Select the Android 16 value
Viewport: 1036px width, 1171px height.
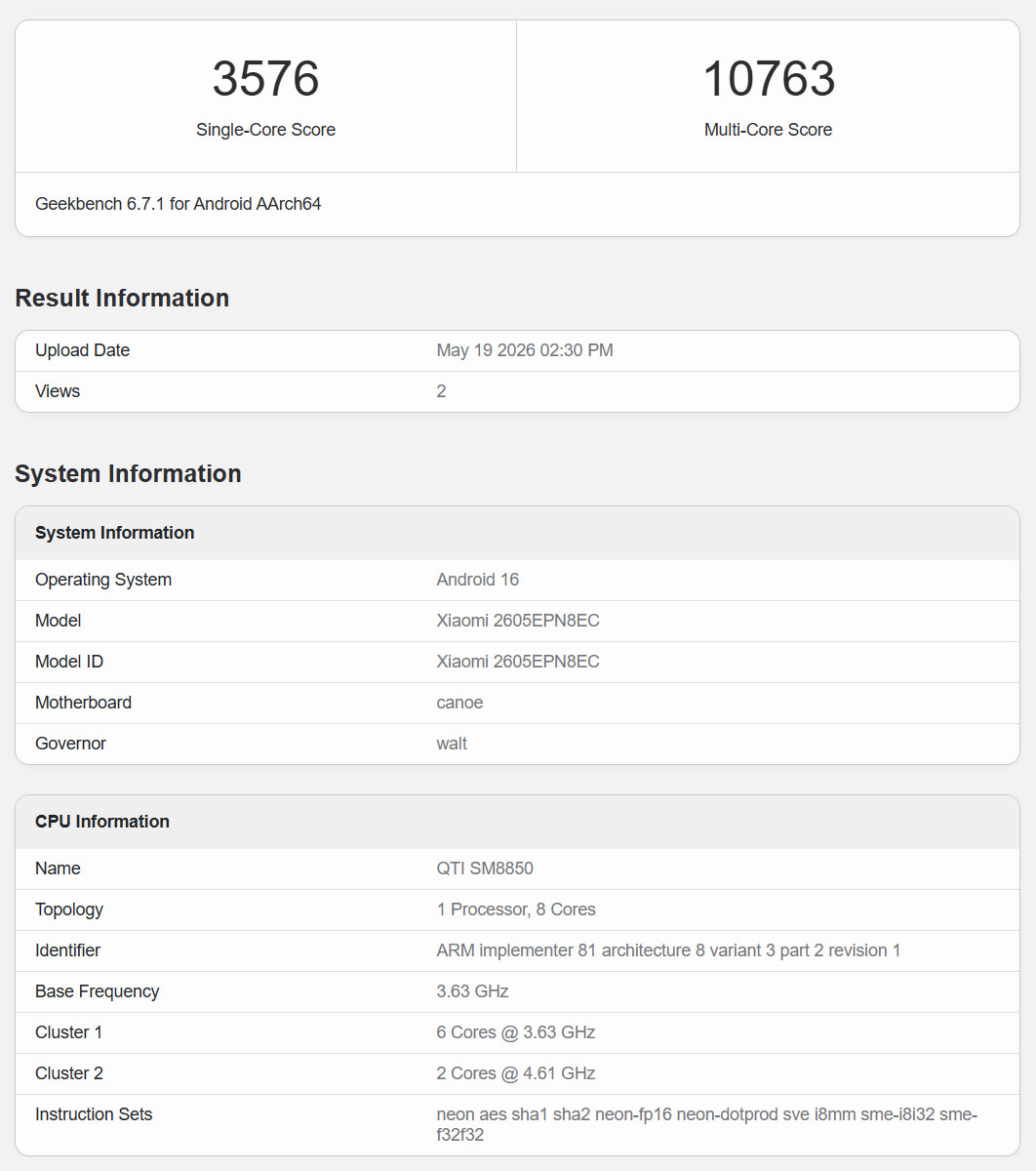coord(478,580)
